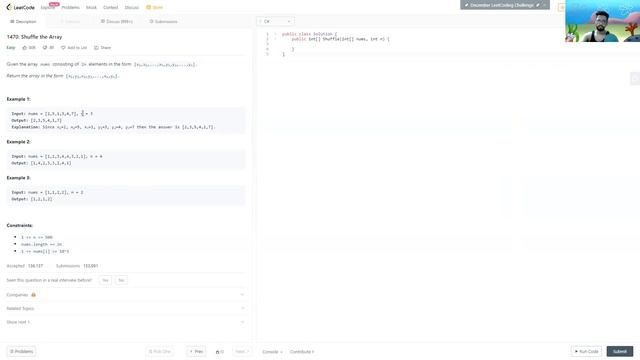
Task: Answer Yes to interview question
Action: click(x=105, y=280)
